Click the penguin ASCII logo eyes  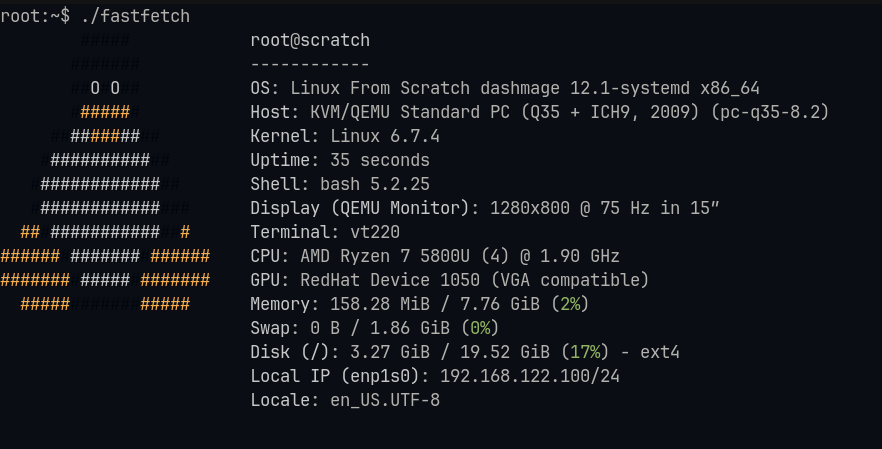105,88
